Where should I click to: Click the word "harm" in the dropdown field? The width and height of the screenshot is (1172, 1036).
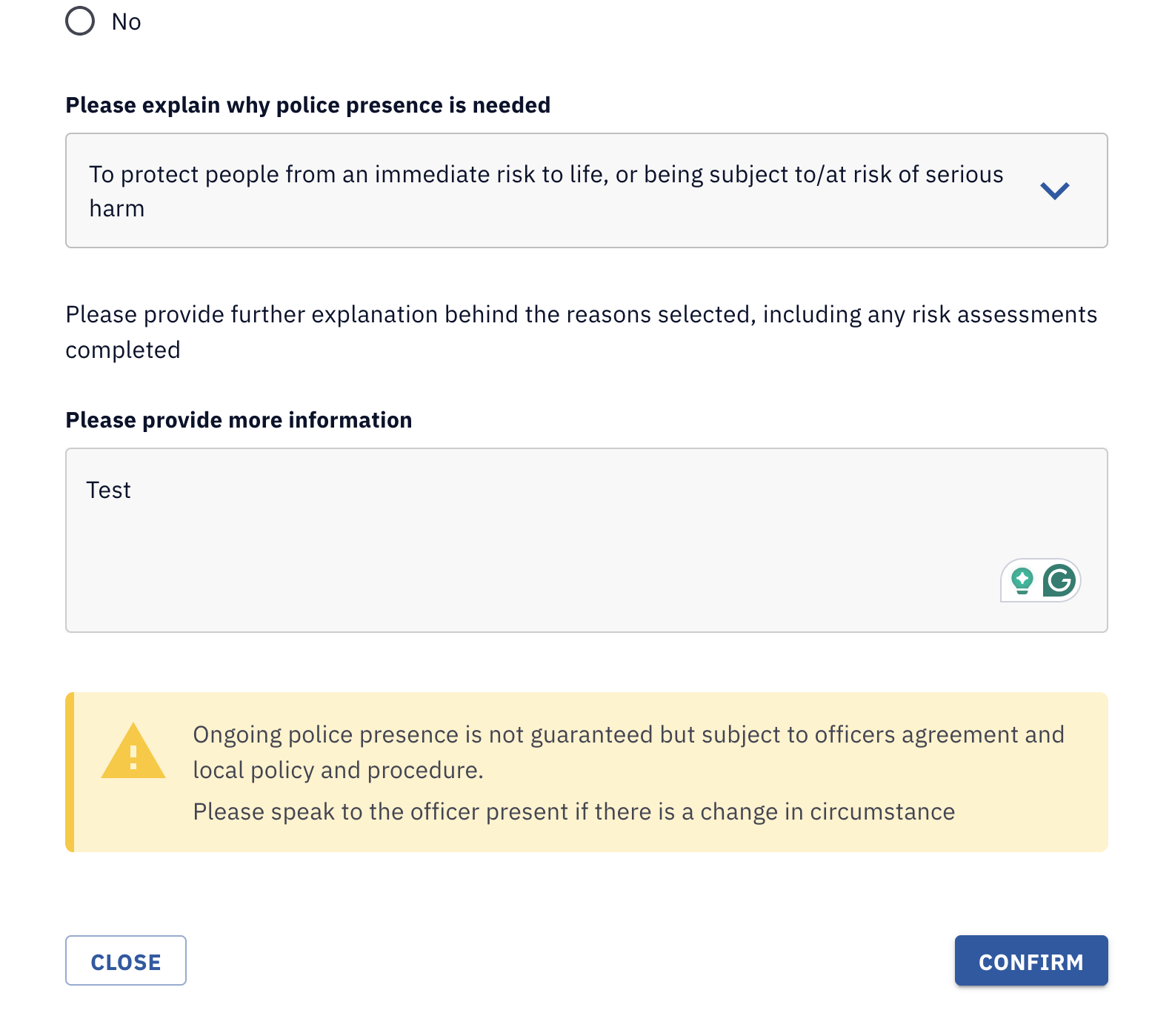point(117,209)
